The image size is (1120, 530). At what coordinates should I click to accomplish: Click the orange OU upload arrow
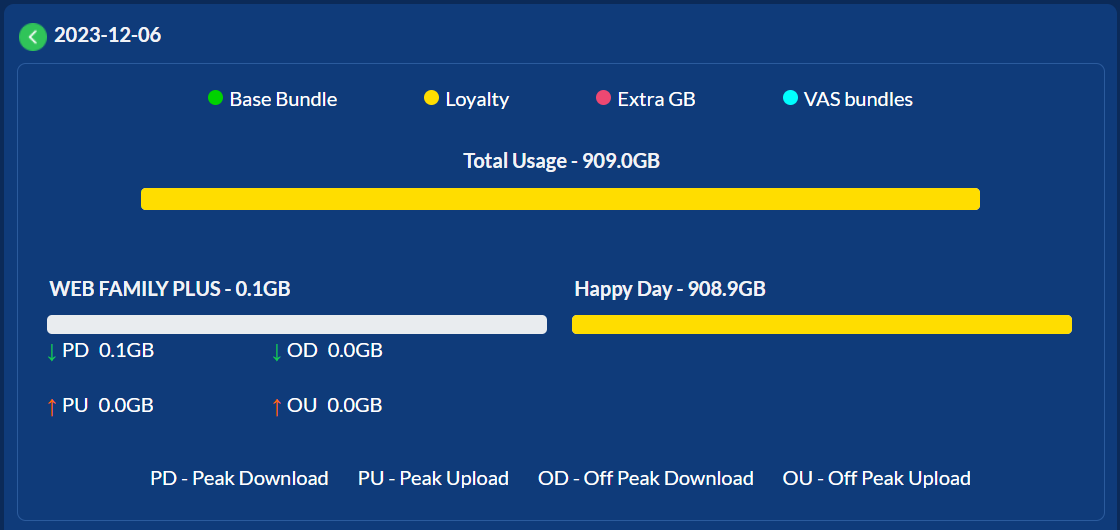[277, 407]
